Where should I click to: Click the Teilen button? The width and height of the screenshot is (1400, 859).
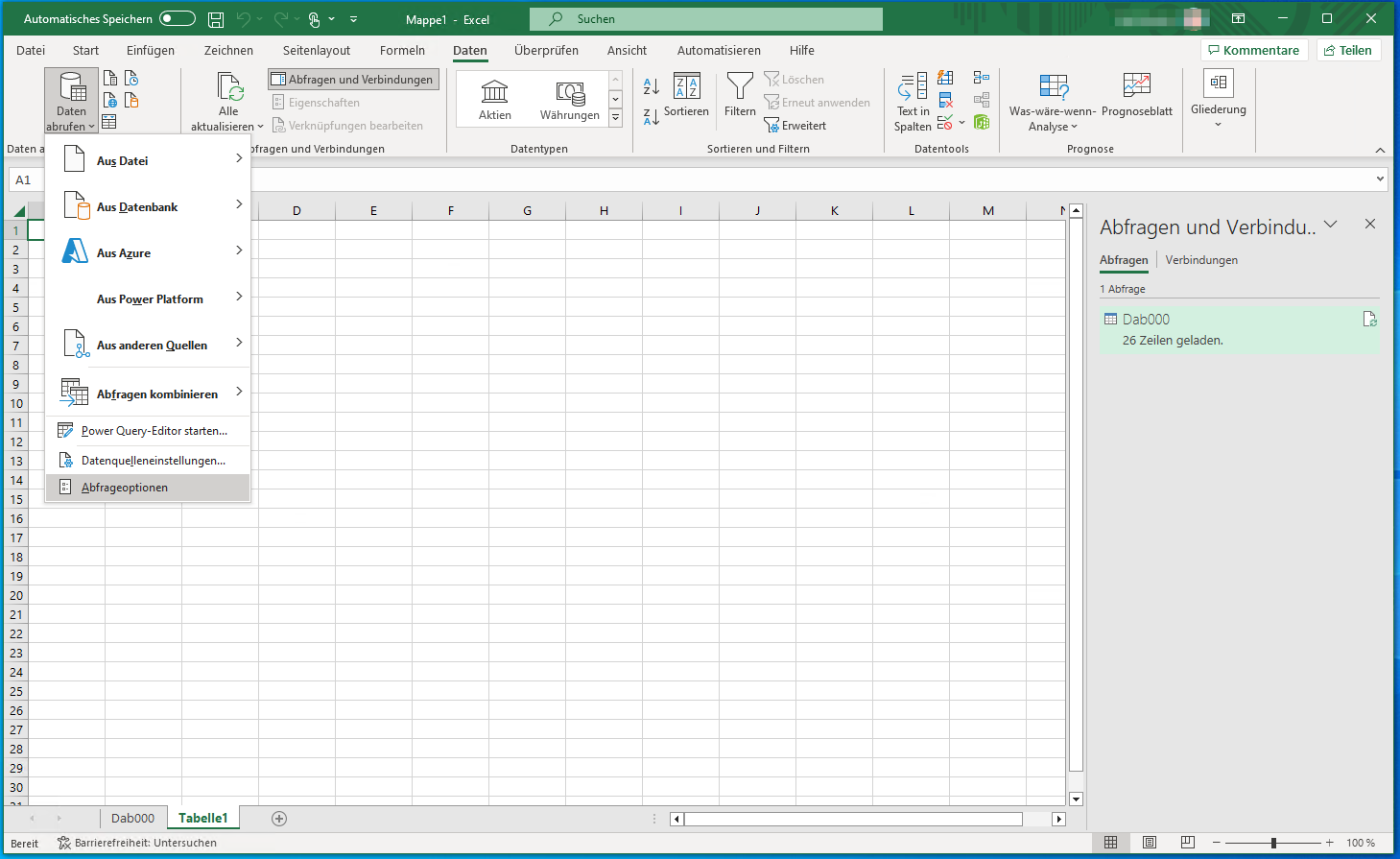pos(1348,50)
